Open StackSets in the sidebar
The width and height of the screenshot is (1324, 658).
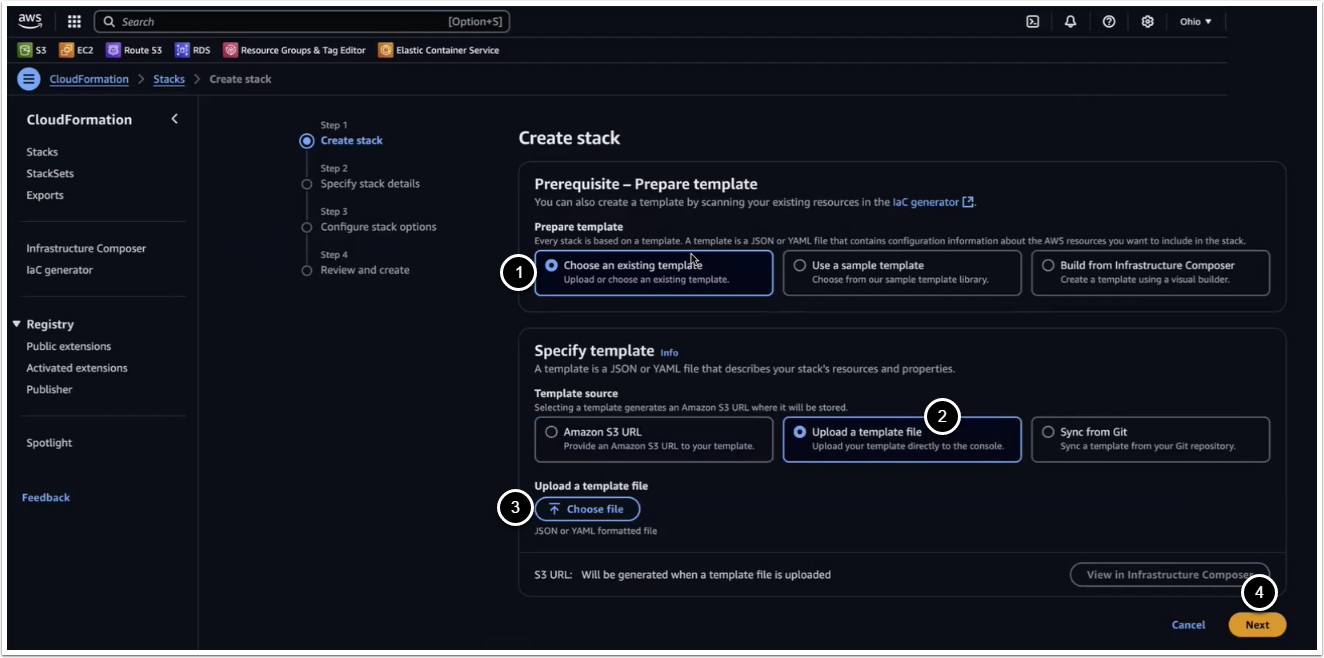(x=50, y=174)
